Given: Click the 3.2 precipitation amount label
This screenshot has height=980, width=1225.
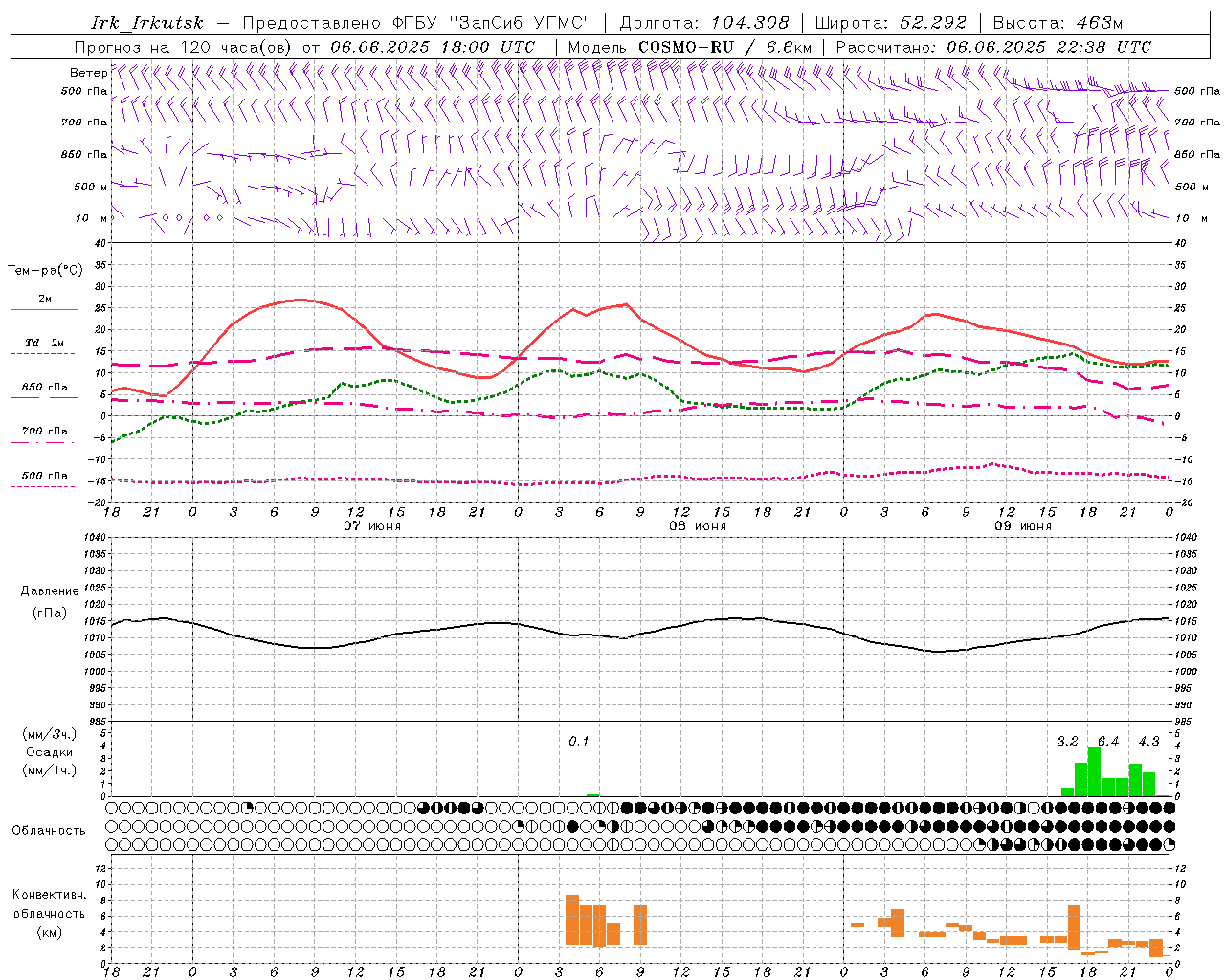Looking at the screenshot, I should pyautogui.click(x=1067, y=742).
